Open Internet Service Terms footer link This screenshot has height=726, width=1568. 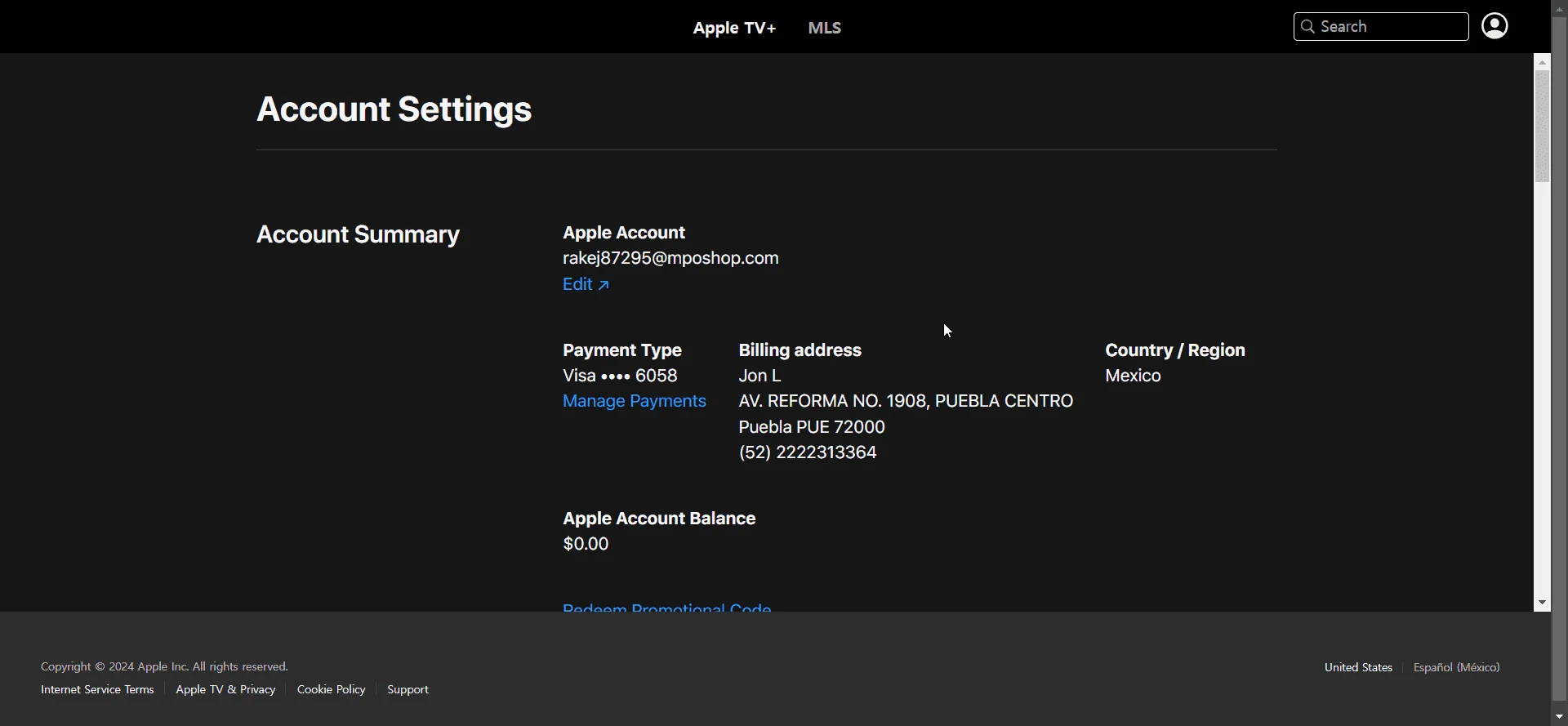(97, 689)
